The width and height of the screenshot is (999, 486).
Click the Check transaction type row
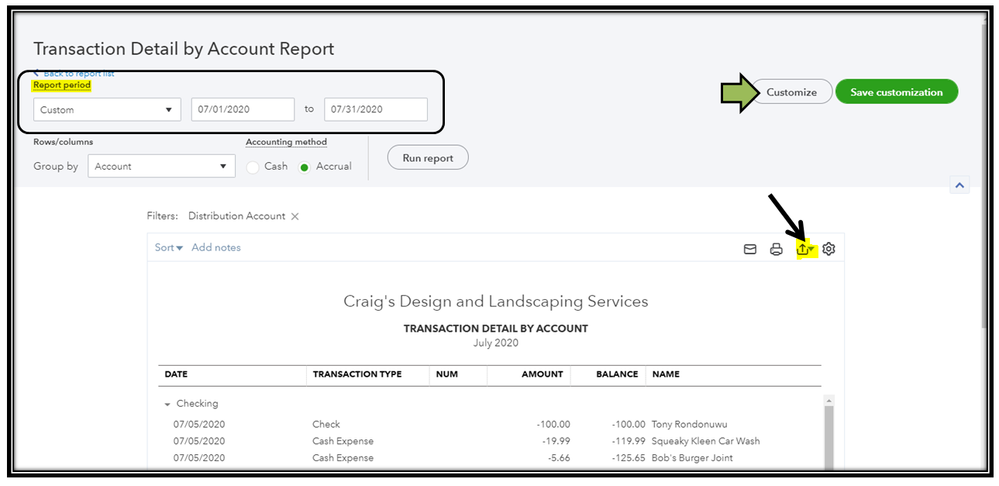coord(326,424)
